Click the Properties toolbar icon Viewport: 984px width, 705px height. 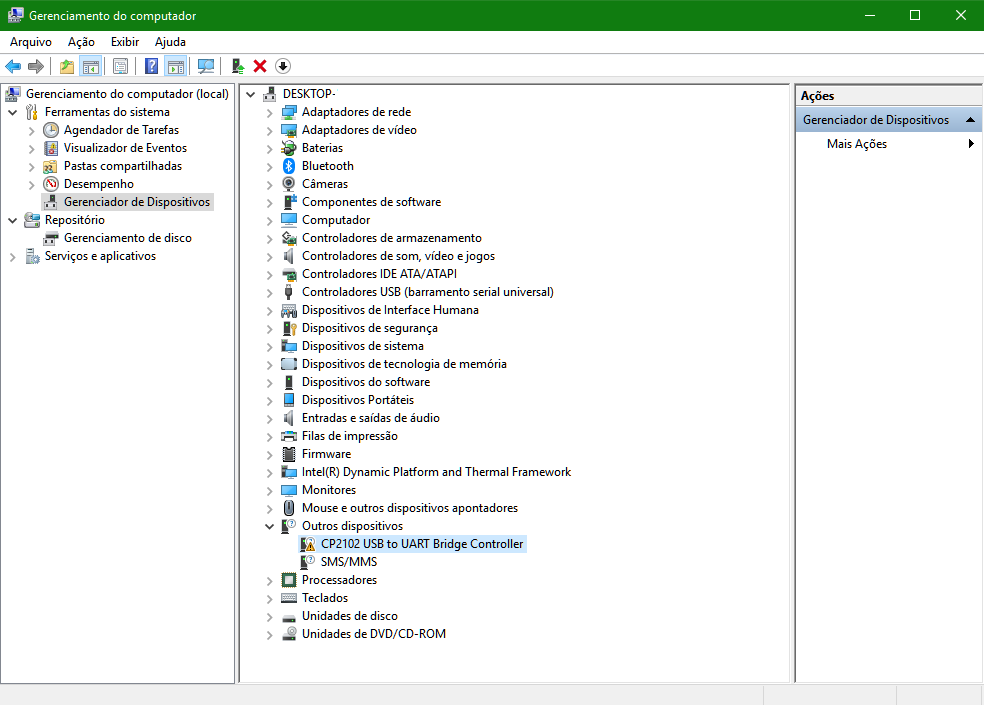[x=120, y=66]
